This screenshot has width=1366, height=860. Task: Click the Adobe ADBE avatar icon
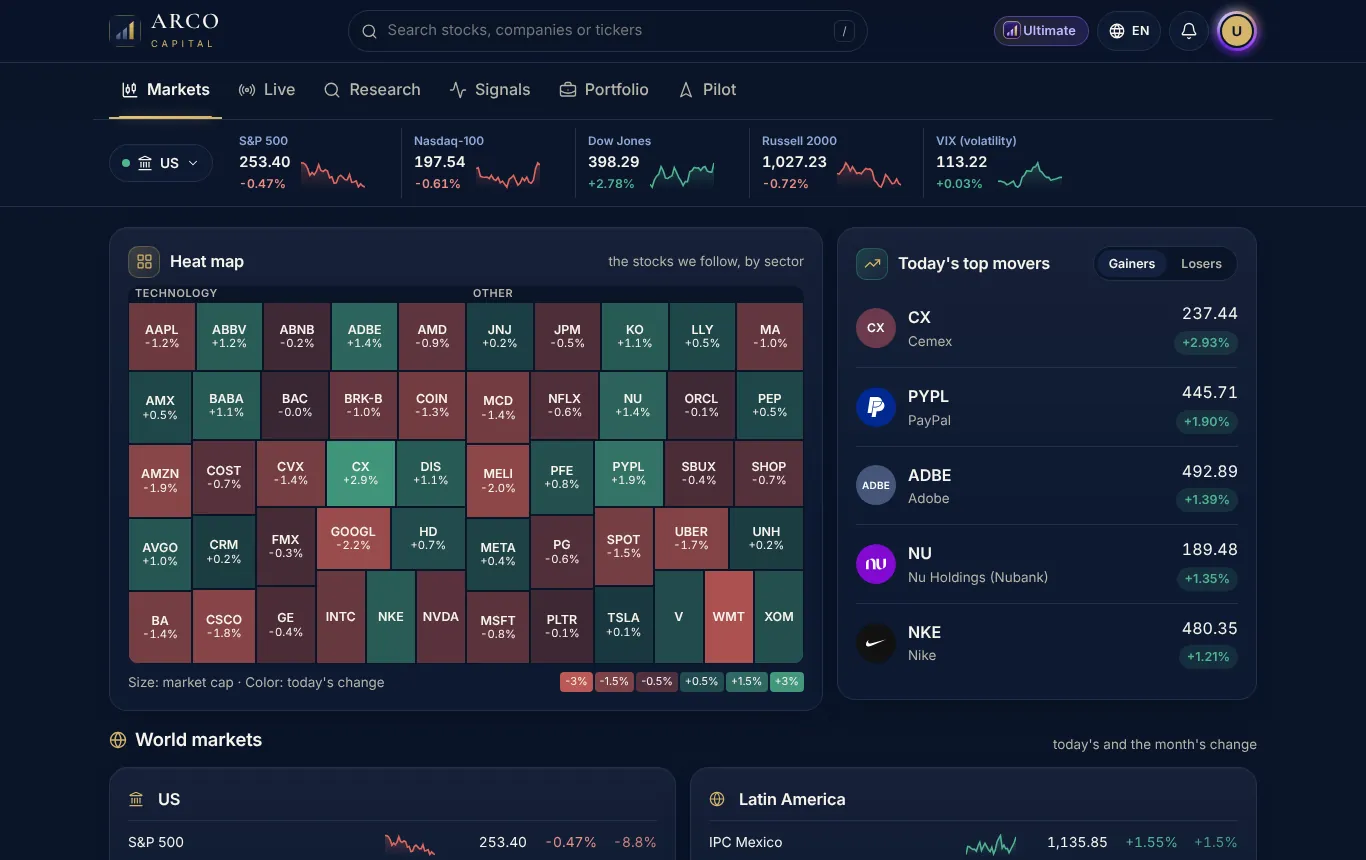[x=875, y=486]
